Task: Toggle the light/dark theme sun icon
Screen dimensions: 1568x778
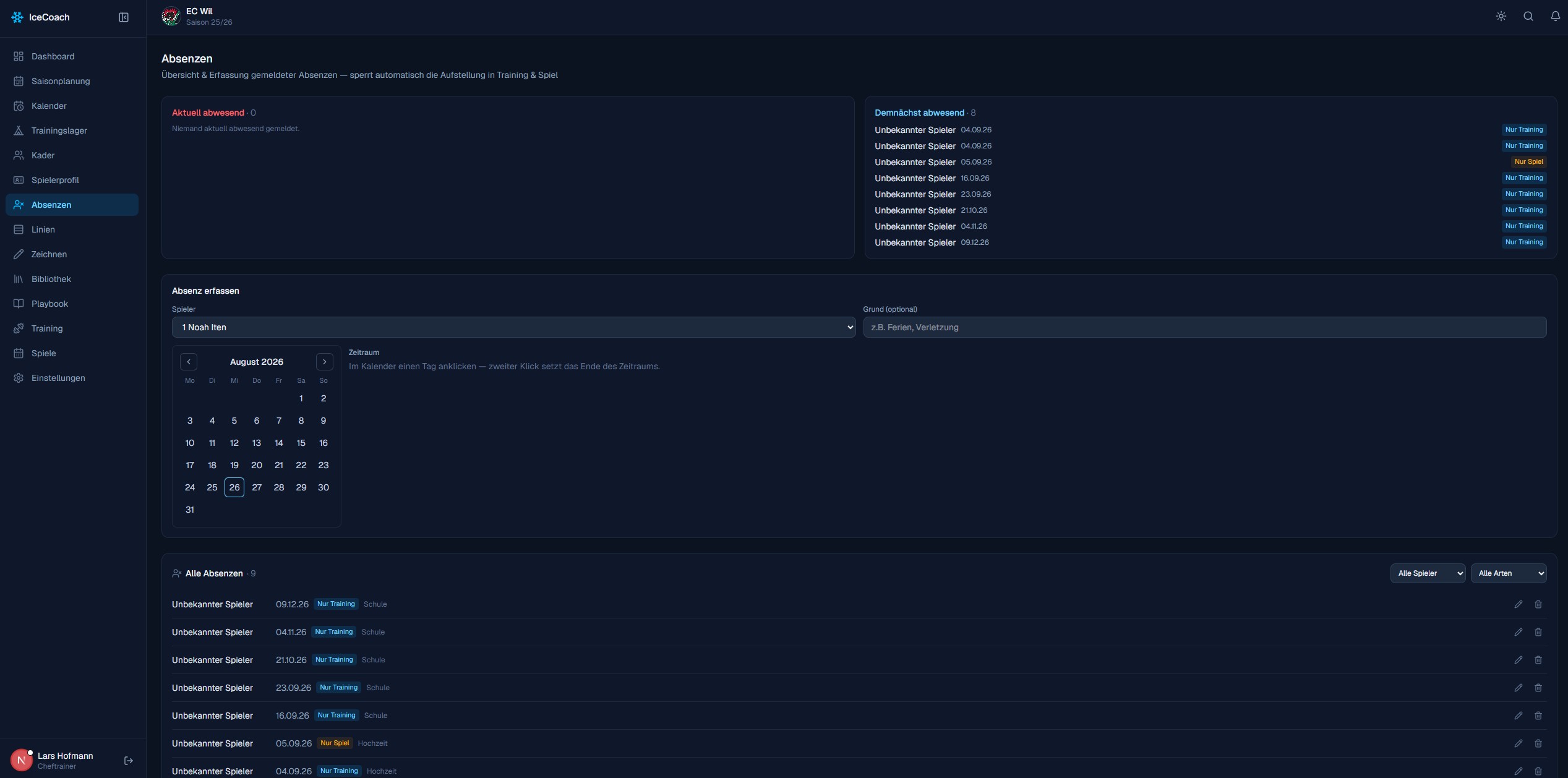Action: (x=1501, y=17)
